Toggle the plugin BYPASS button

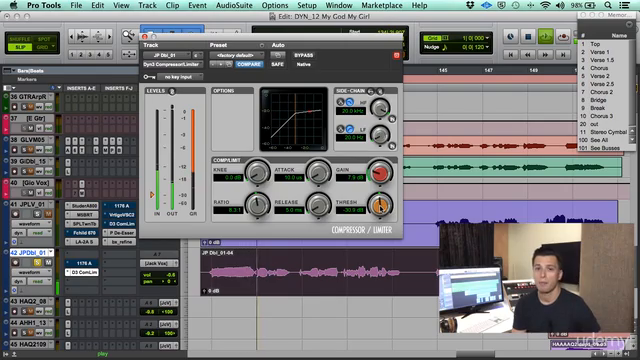click(x=304, y=55)
